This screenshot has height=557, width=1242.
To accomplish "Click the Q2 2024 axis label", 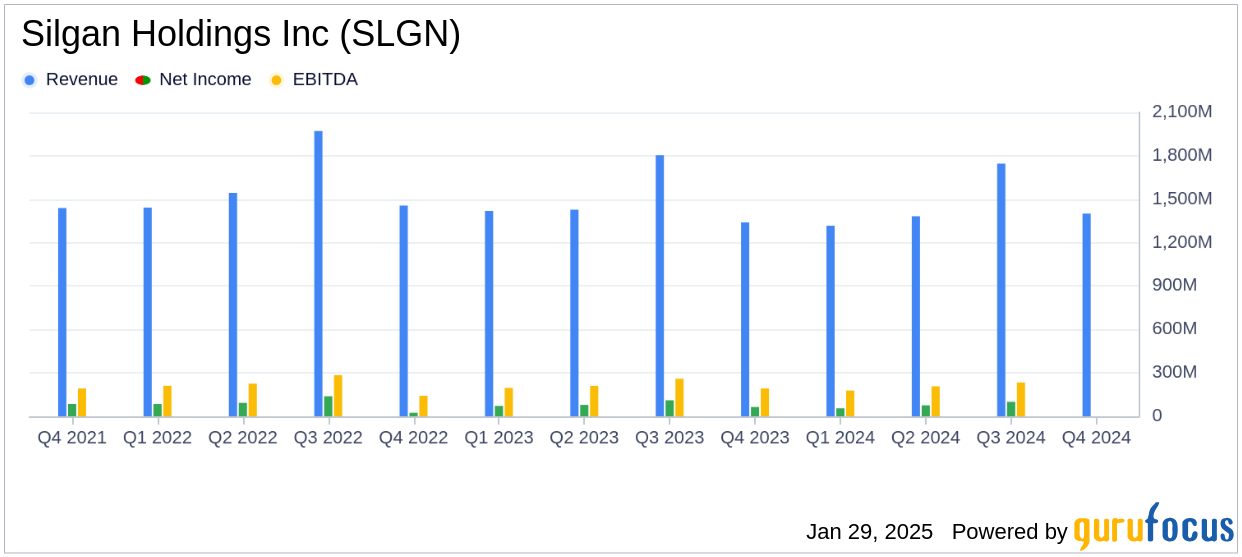I will point(926,438).
